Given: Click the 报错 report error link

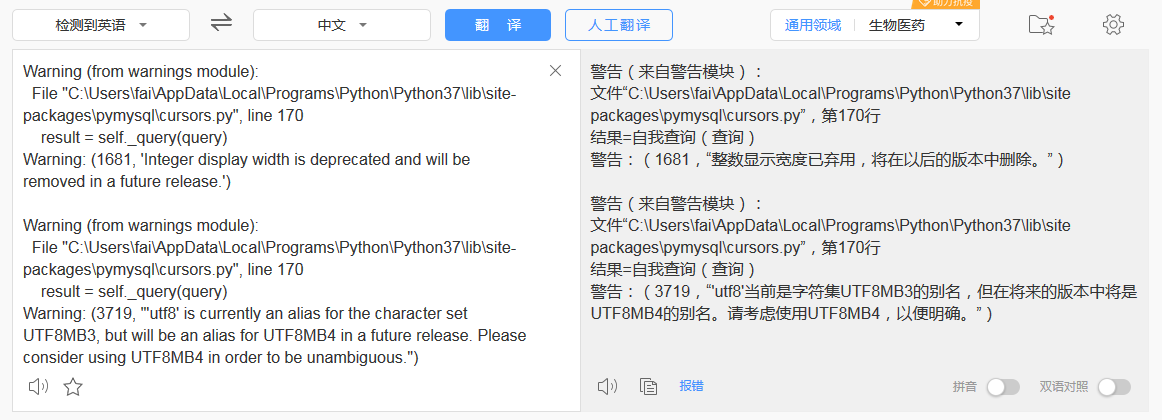Looking at the screenshot, I should (691, 386).
